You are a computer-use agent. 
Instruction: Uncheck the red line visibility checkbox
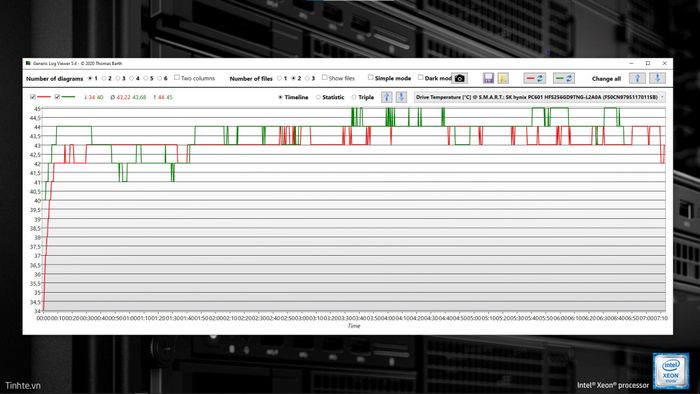pos(33,97)
